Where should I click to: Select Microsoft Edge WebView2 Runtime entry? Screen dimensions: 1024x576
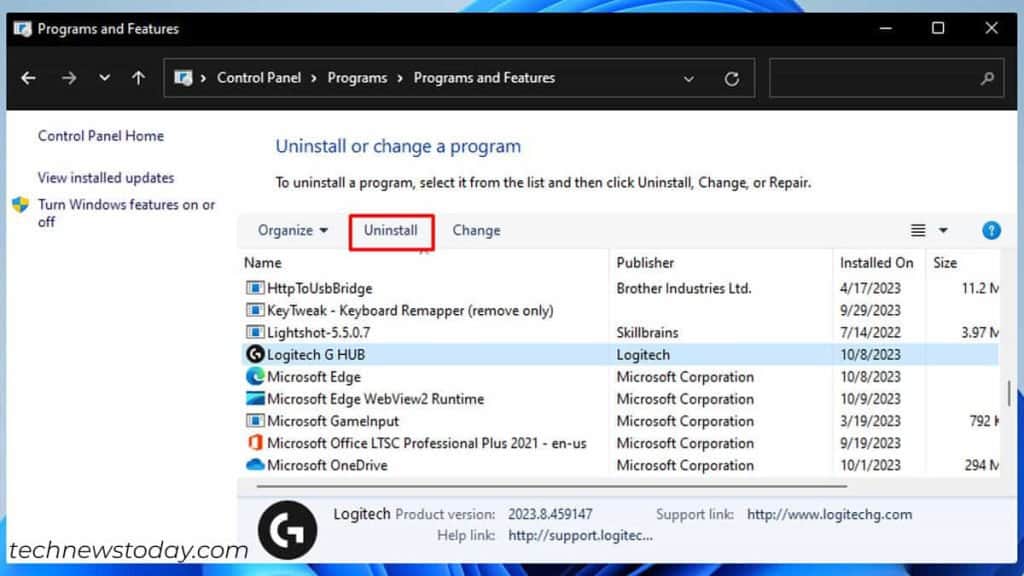tap(376, 399)
